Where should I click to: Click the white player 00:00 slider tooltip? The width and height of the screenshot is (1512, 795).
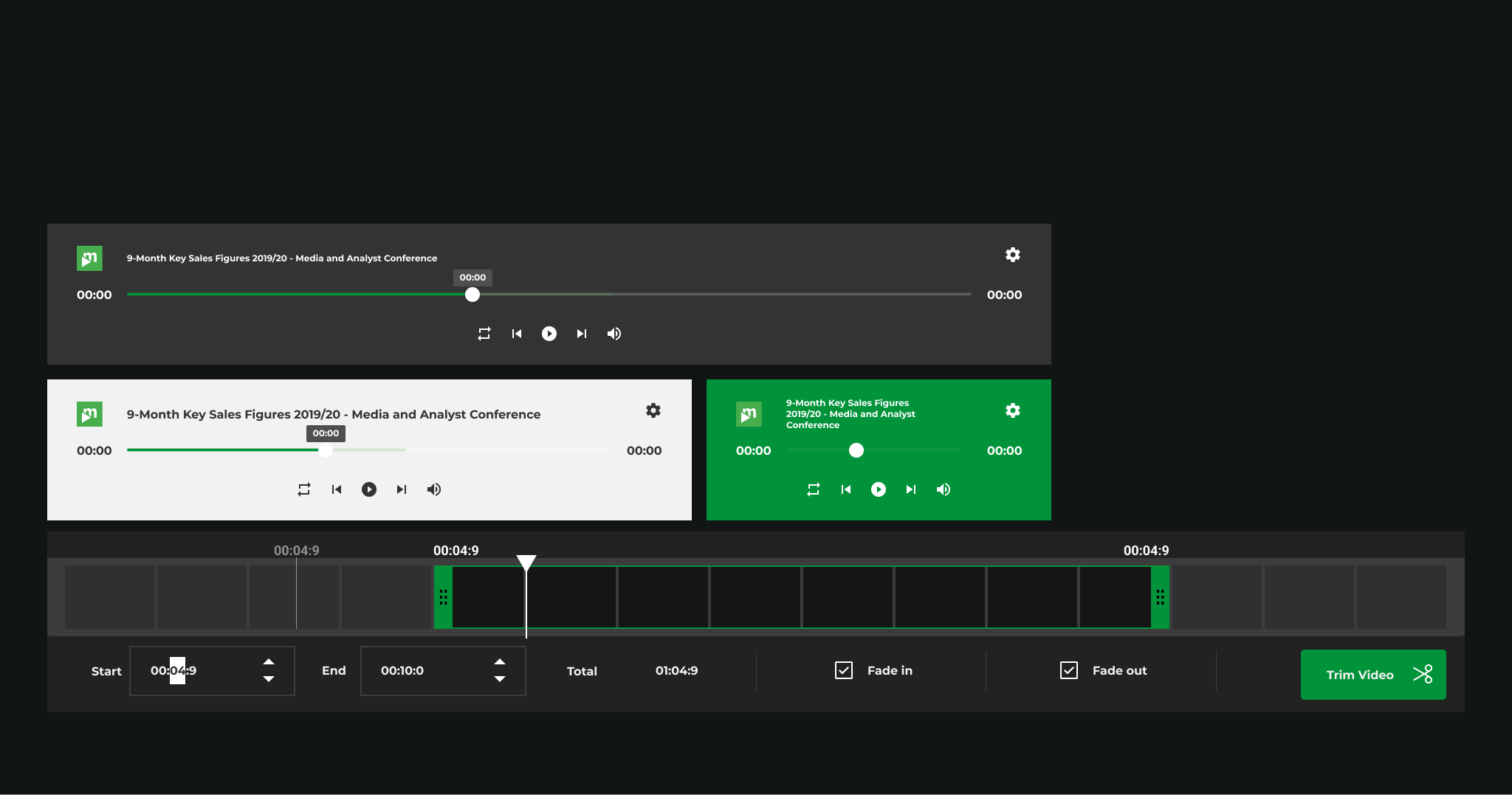[x=326, y=433]
